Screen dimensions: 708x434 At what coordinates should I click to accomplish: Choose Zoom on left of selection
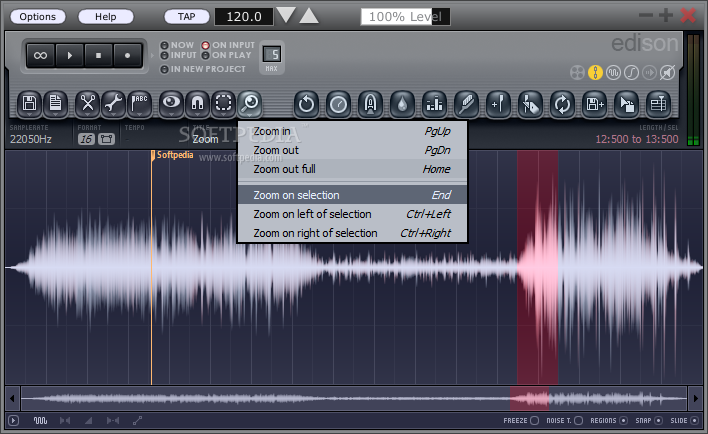point(352,214)
